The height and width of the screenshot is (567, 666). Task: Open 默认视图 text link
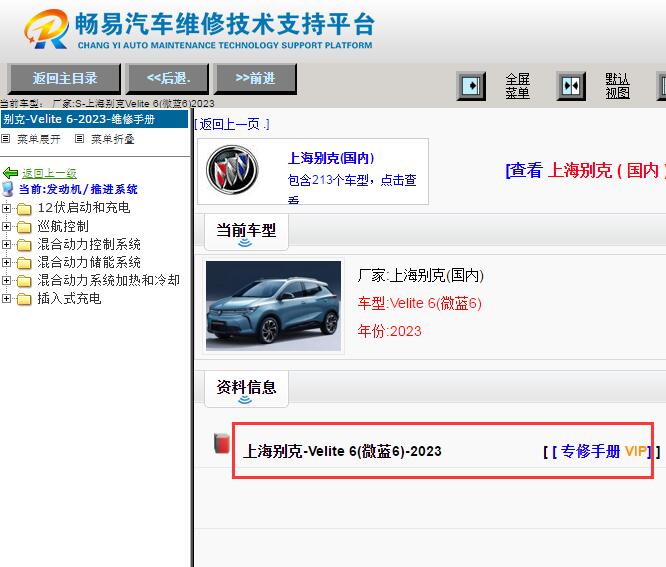[x=617, y=86]
